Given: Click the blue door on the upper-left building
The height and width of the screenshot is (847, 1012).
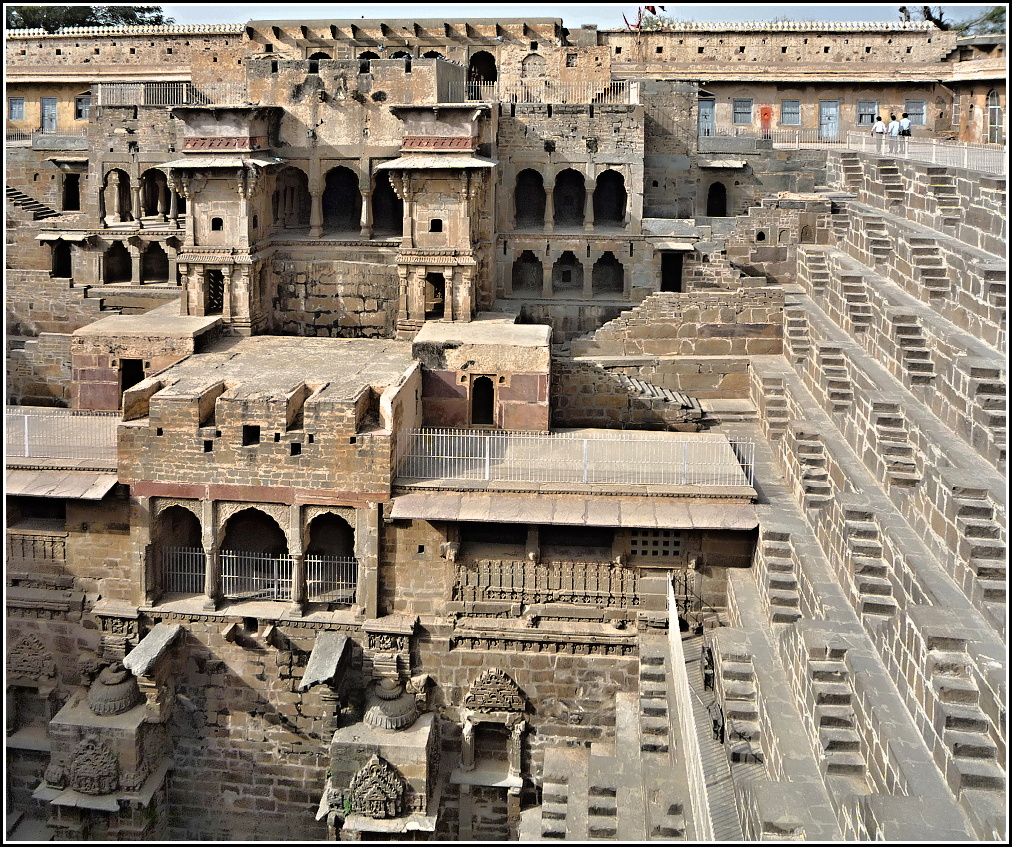Looking at the screenshot, I should (x=49, y=114).
